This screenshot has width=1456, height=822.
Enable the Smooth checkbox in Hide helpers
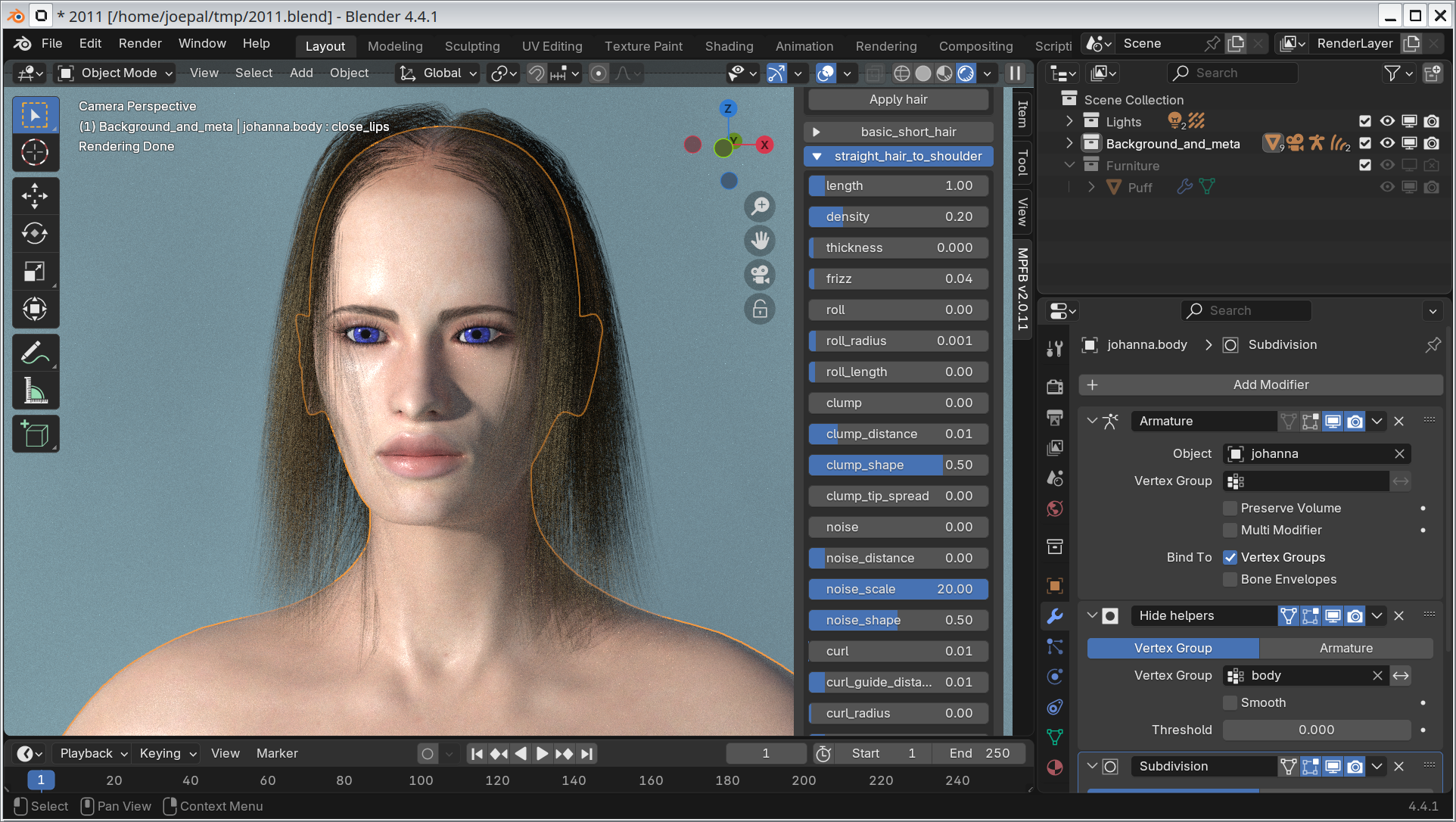click(1230, 702)
